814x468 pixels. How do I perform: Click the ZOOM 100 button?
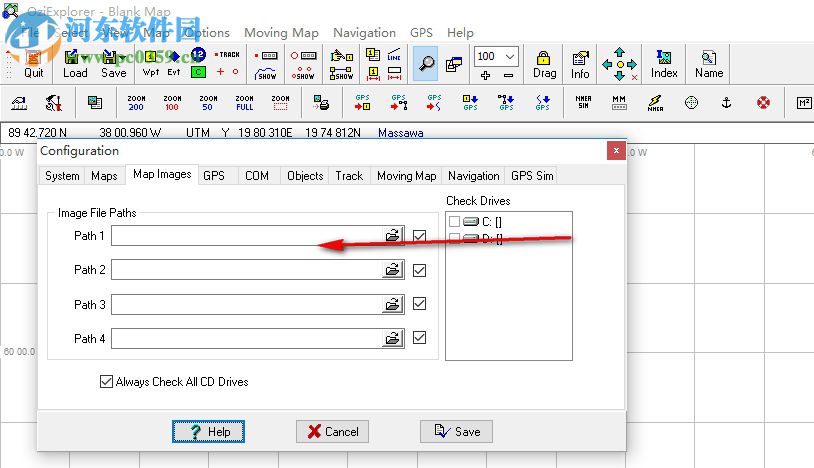(172, 103)
